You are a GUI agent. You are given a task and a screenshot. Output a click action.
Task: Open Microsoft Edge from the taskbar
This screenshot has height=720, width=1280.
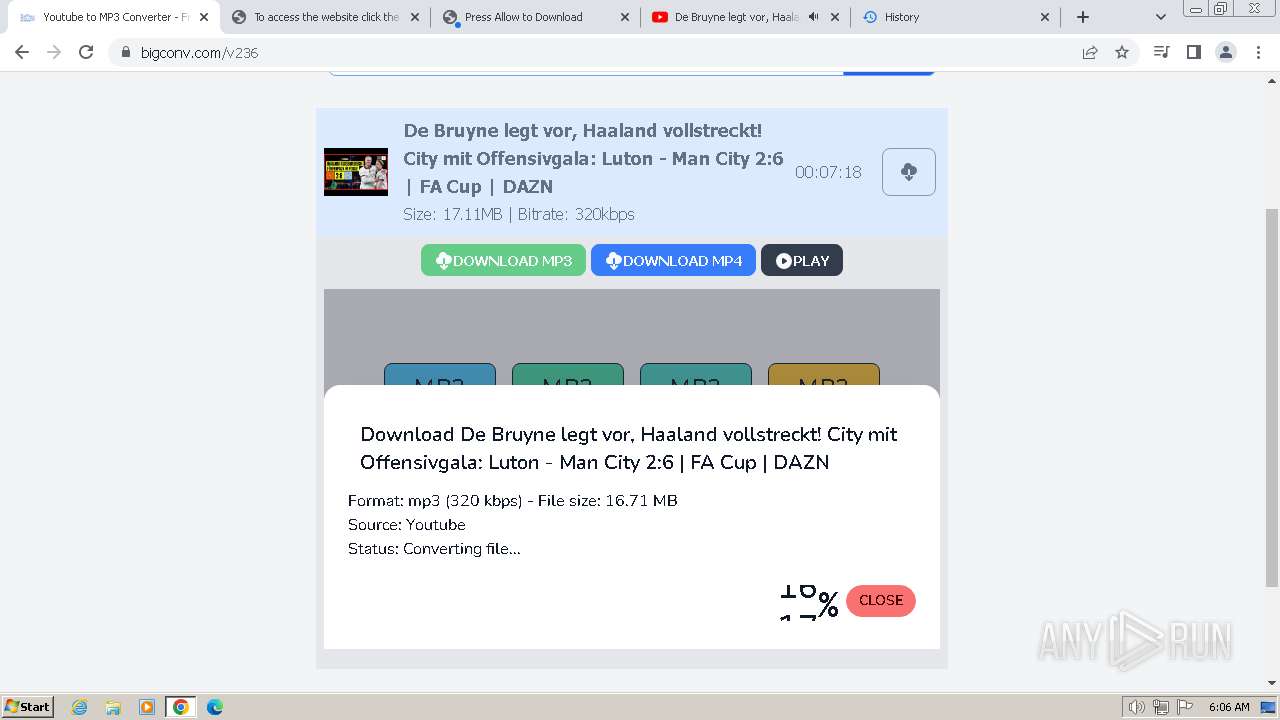215,707
